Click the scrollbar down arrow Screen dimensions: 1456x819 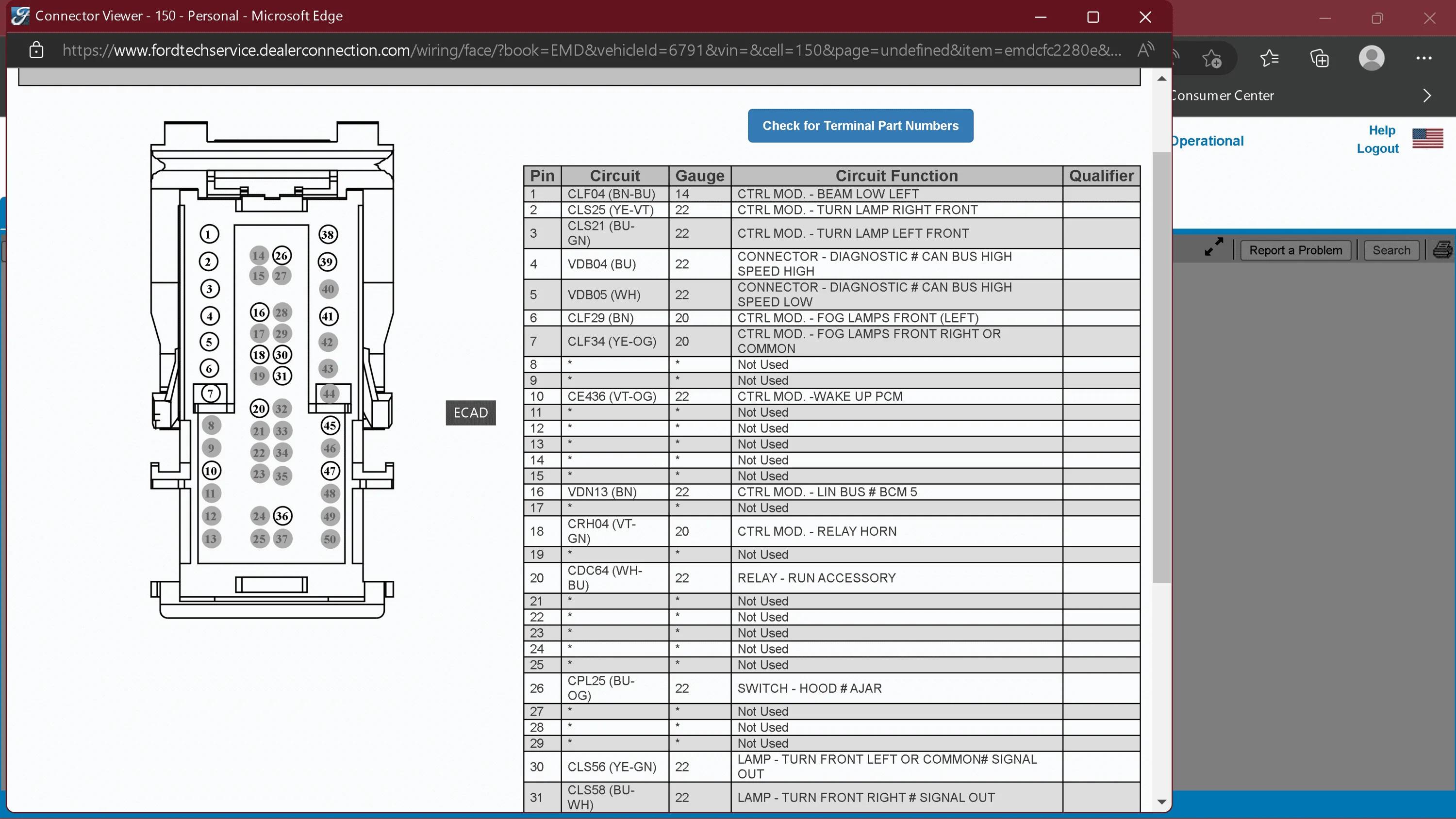tap(1161, 802)
